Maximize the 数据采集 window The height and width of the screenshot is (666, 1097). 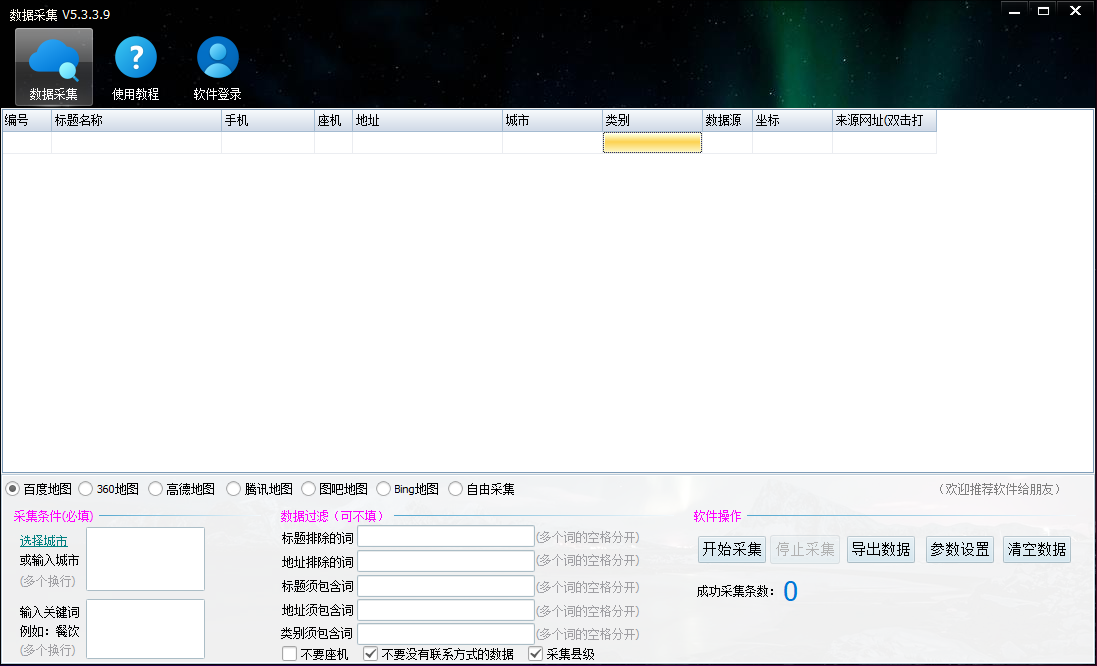[1043, 10]
